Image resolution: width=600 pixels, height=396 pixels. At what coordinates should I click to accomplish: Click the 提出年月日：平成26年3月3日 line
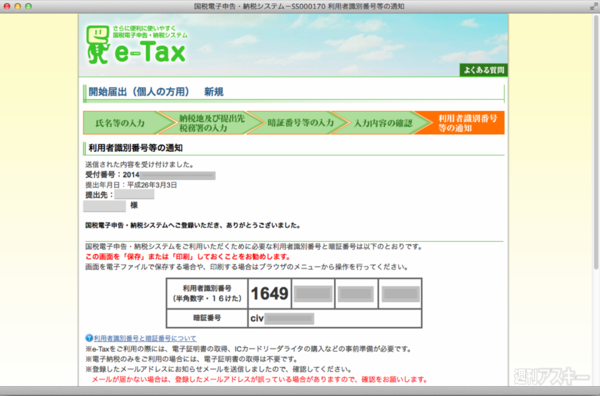(131, 185)
